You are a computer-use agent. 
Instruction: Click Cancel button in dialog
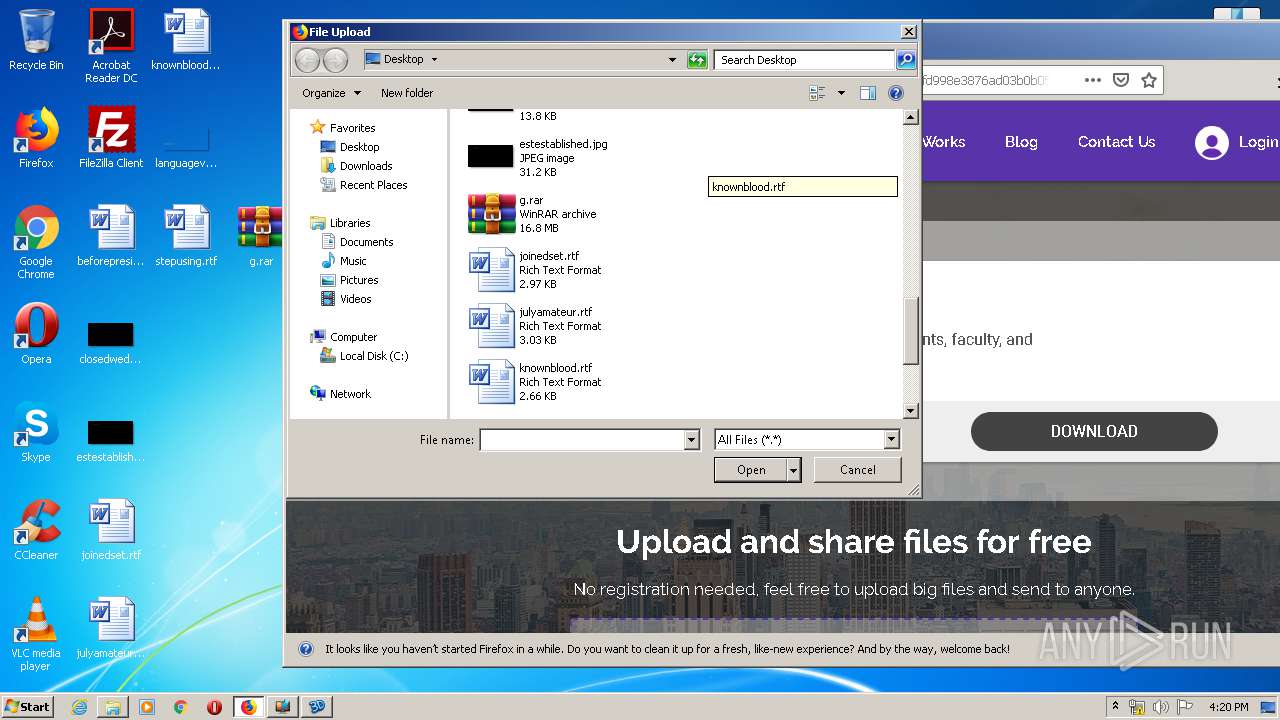(x=858, y=470)
